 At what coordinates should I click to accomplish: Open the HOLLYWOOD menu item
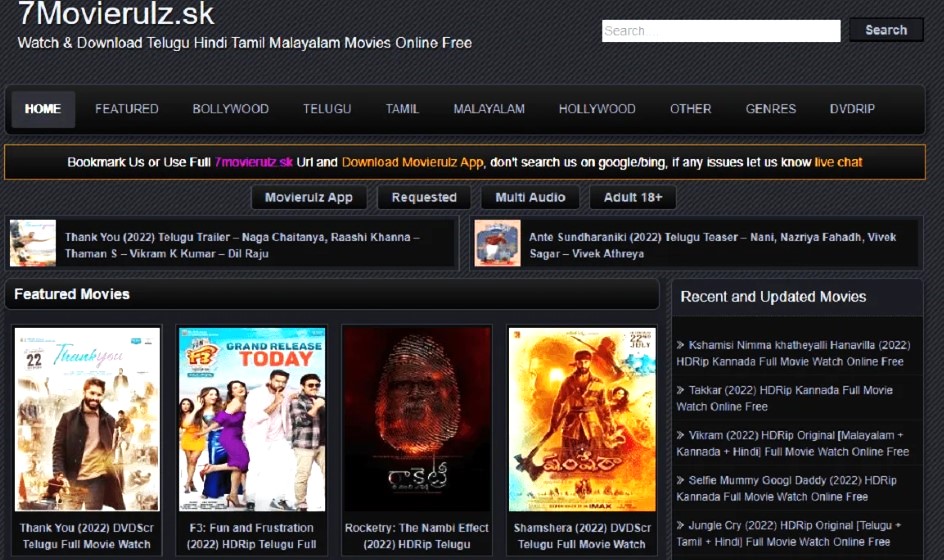[597, 109]
